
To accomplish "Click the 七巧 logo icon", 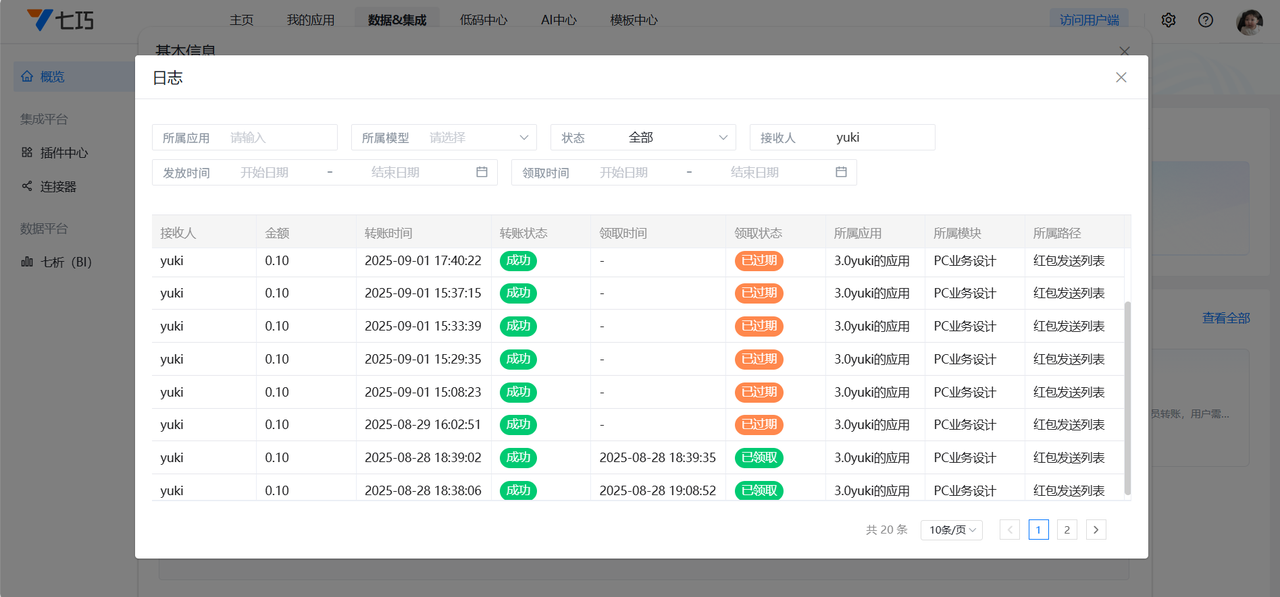I will (40, 20).
